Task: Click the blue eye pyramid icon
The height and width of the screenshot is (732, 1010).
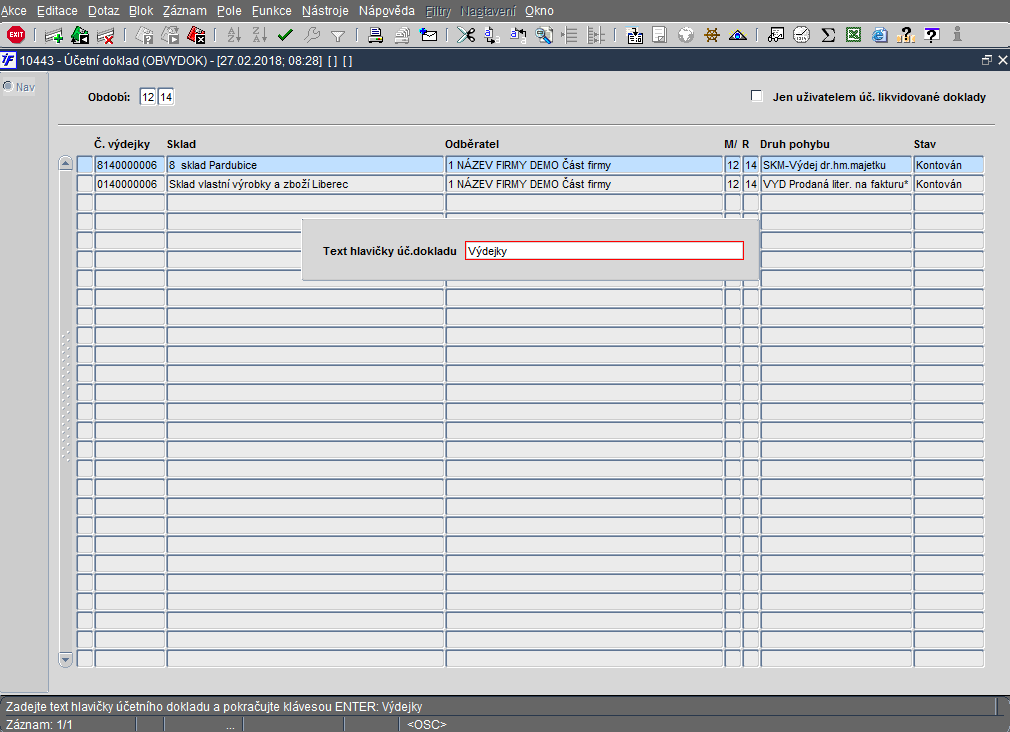Action: tap(738, 35)
